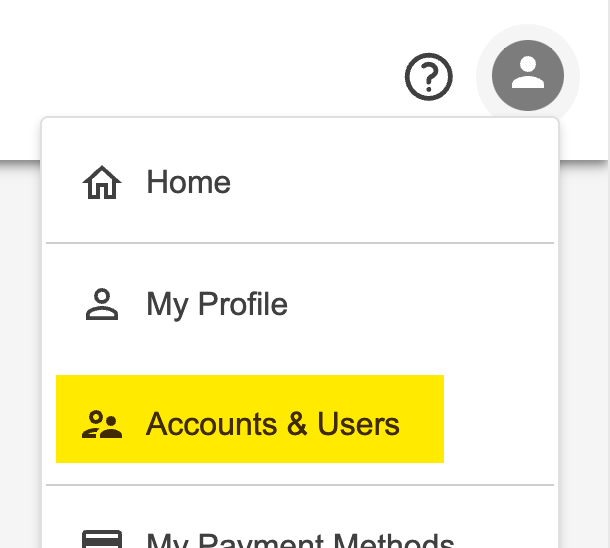This screenshot has height=548, width=610.
Task: Select Home from the account menu
Action: 300,182
